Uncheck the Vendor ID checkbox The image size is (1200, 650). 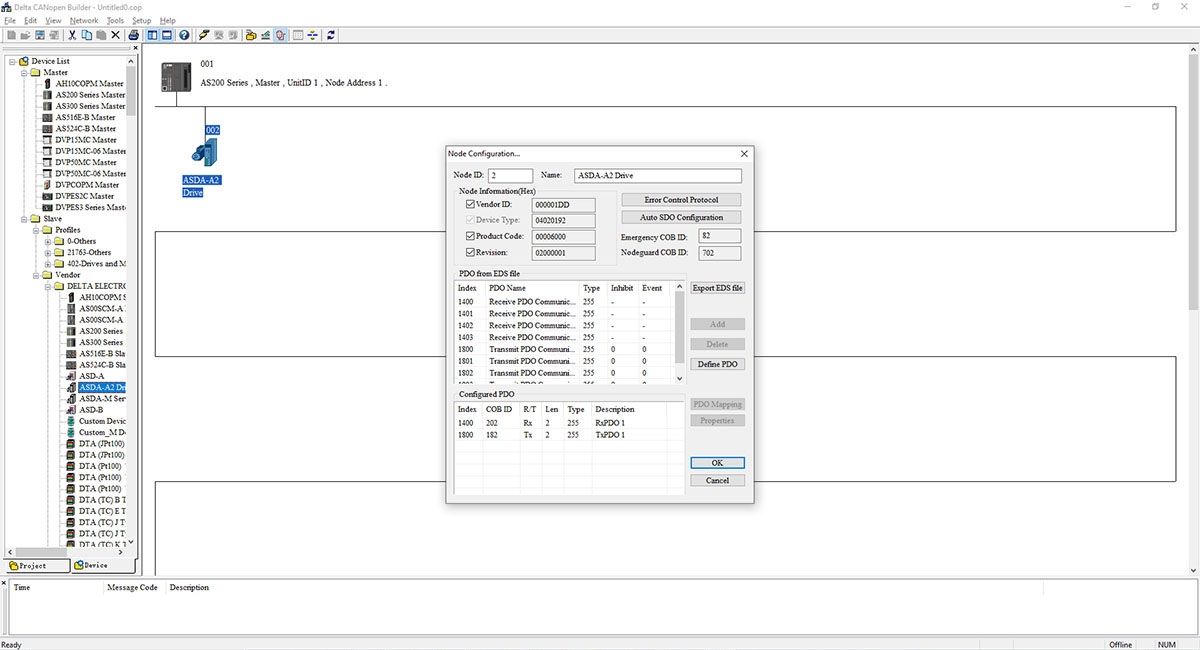(x=470, y=204)
